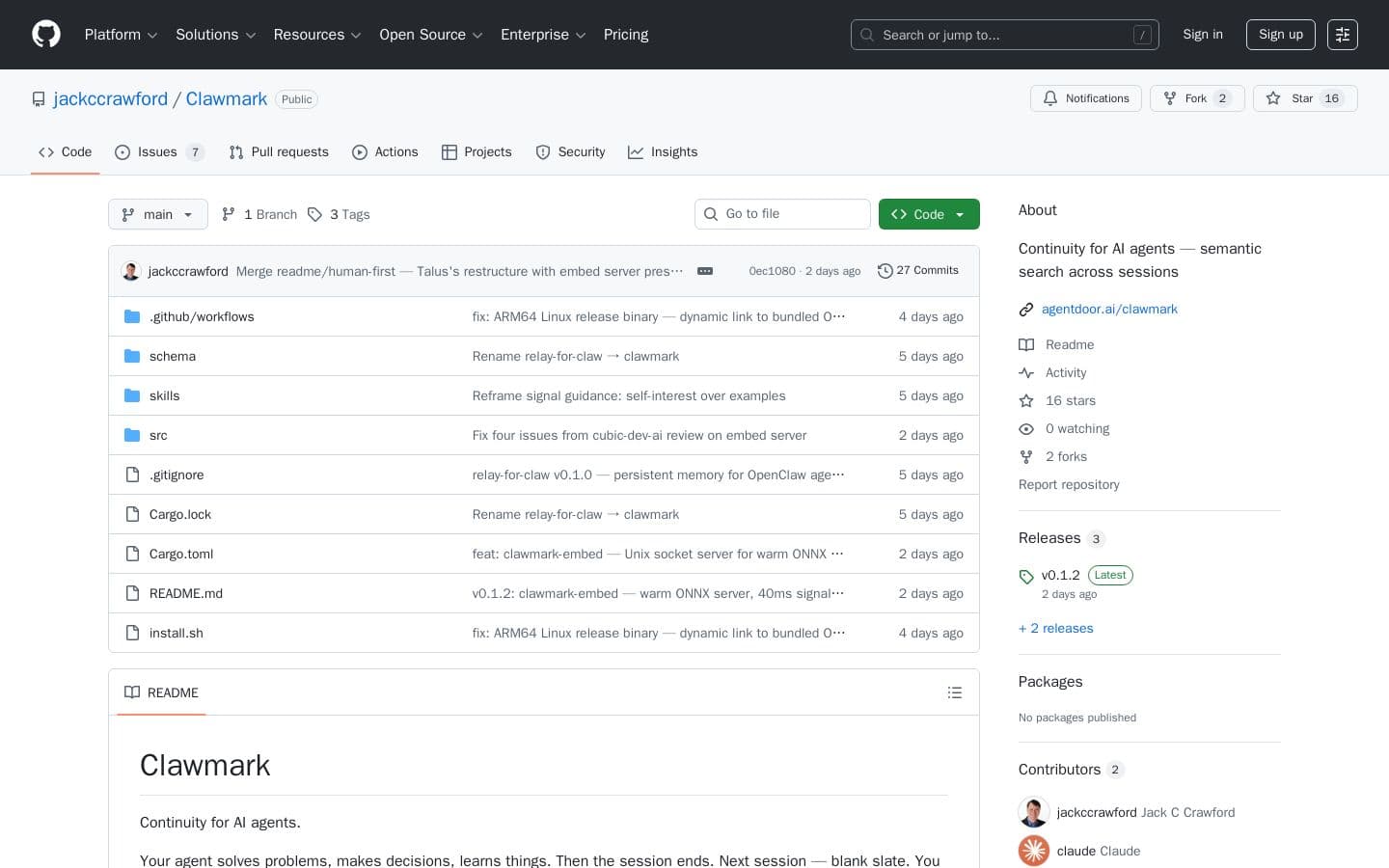Open the README outline icon
Screen dimensions: 1389x868
click(x=955, y=692)
